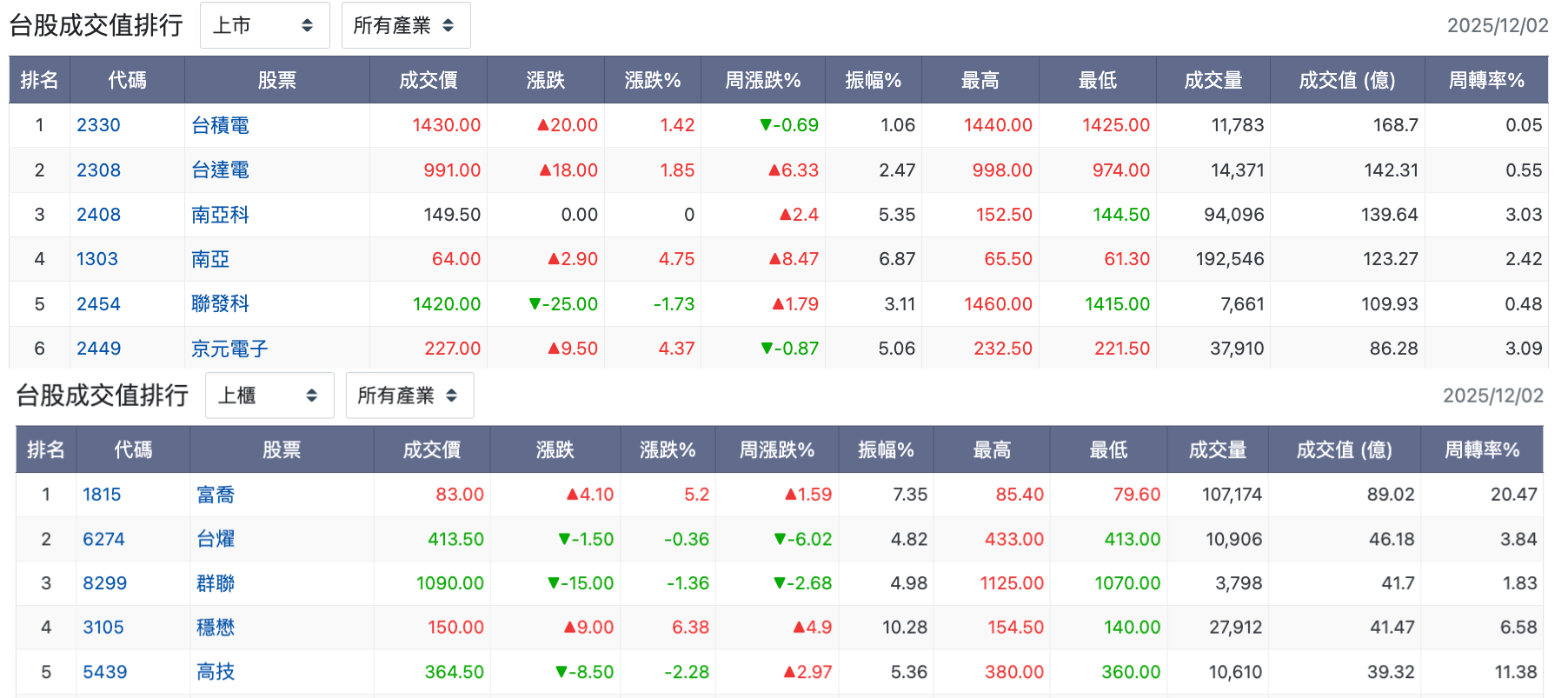Open 富喬 stock link
This screenshot has width=1568, height=698.
pyautogui.click(x=216, y=495)
